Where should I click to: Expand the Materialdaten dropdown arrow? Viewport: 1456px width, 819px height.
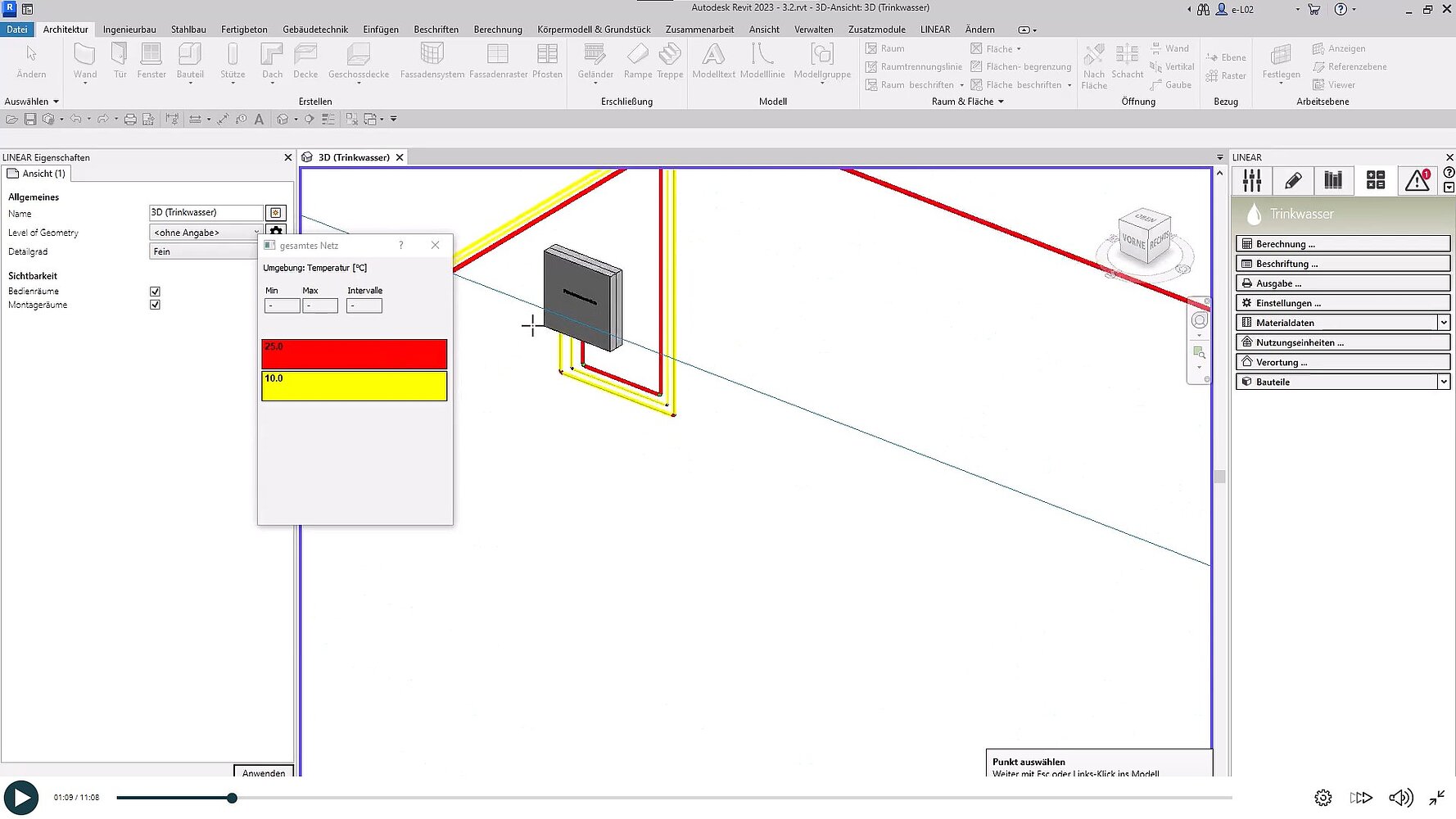tap(1443, 323)
